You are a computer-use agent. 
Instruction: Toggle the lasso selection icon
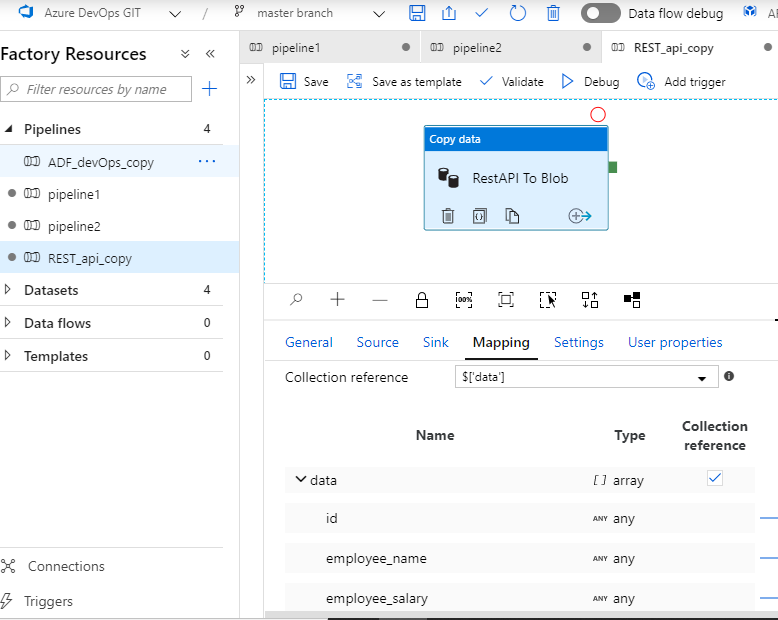coord(548,300)
